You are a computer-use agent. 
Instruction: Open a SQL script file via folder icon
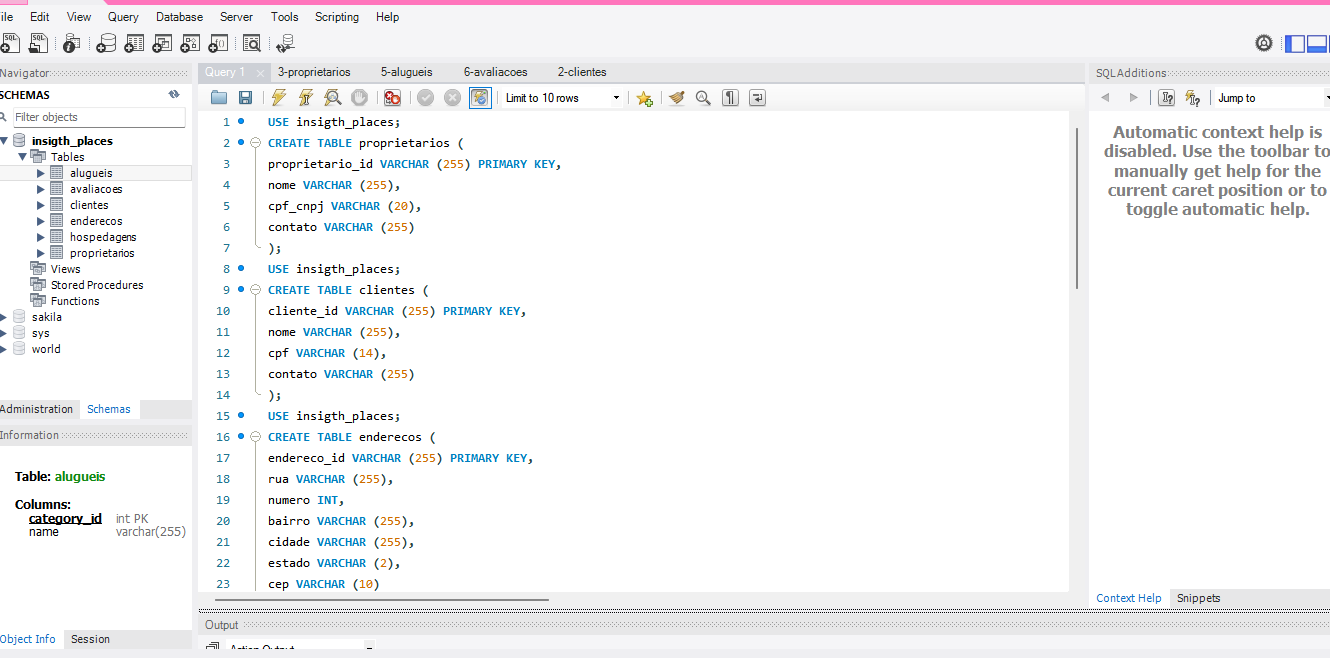coord(219,98)
